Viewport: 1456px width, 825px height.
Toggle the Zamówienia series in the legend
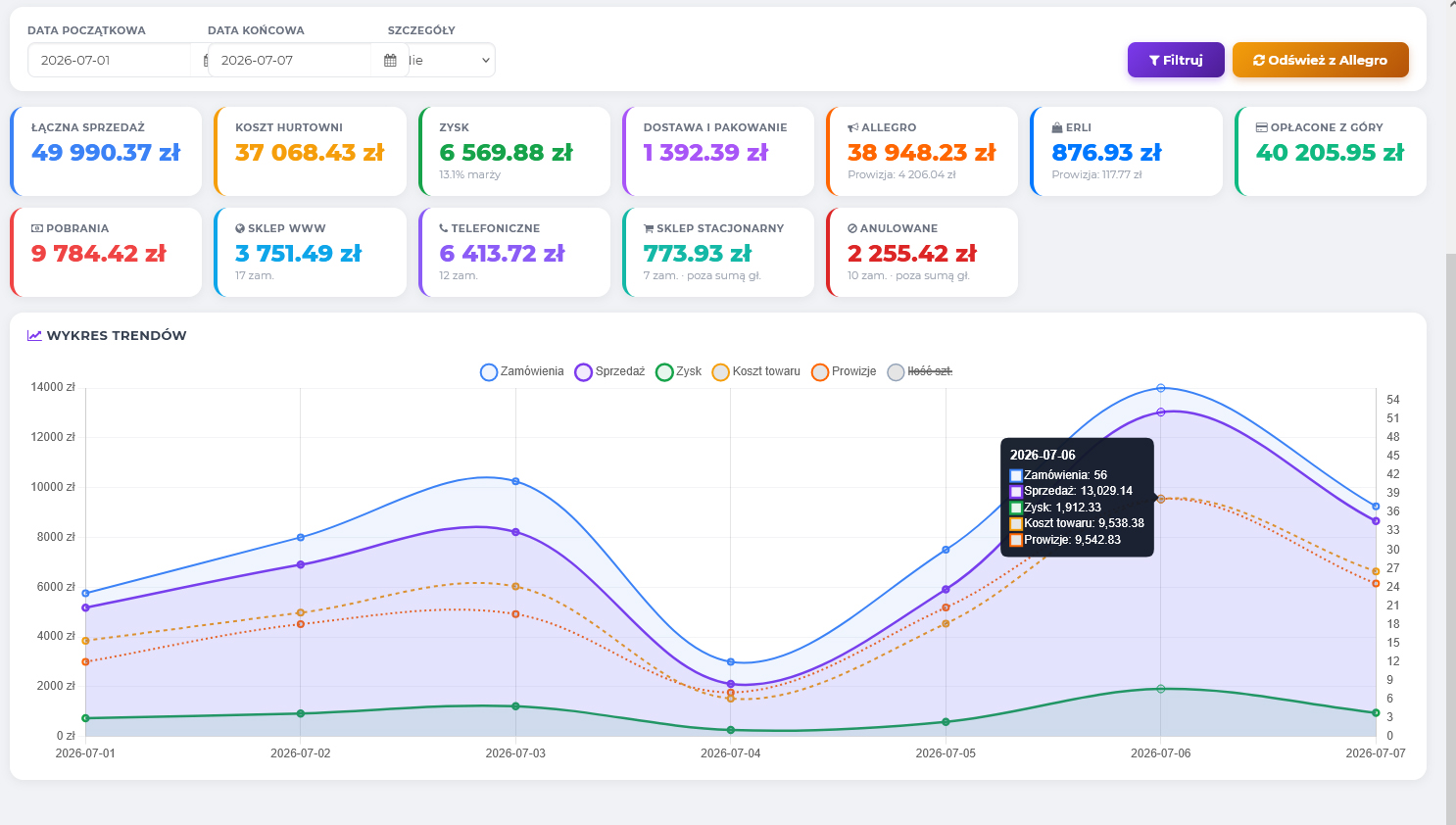coord(522,371)
